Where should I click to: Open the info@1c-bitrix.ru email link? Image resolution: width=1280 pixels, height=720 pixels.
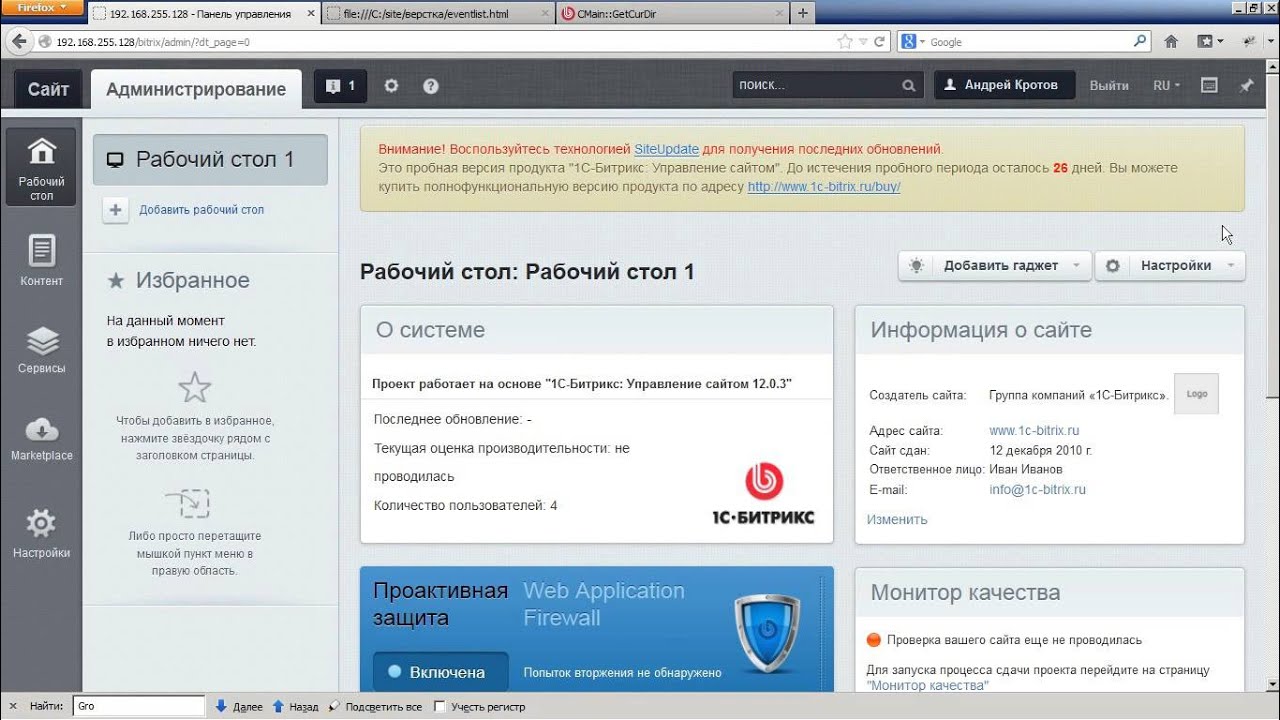1037,490
